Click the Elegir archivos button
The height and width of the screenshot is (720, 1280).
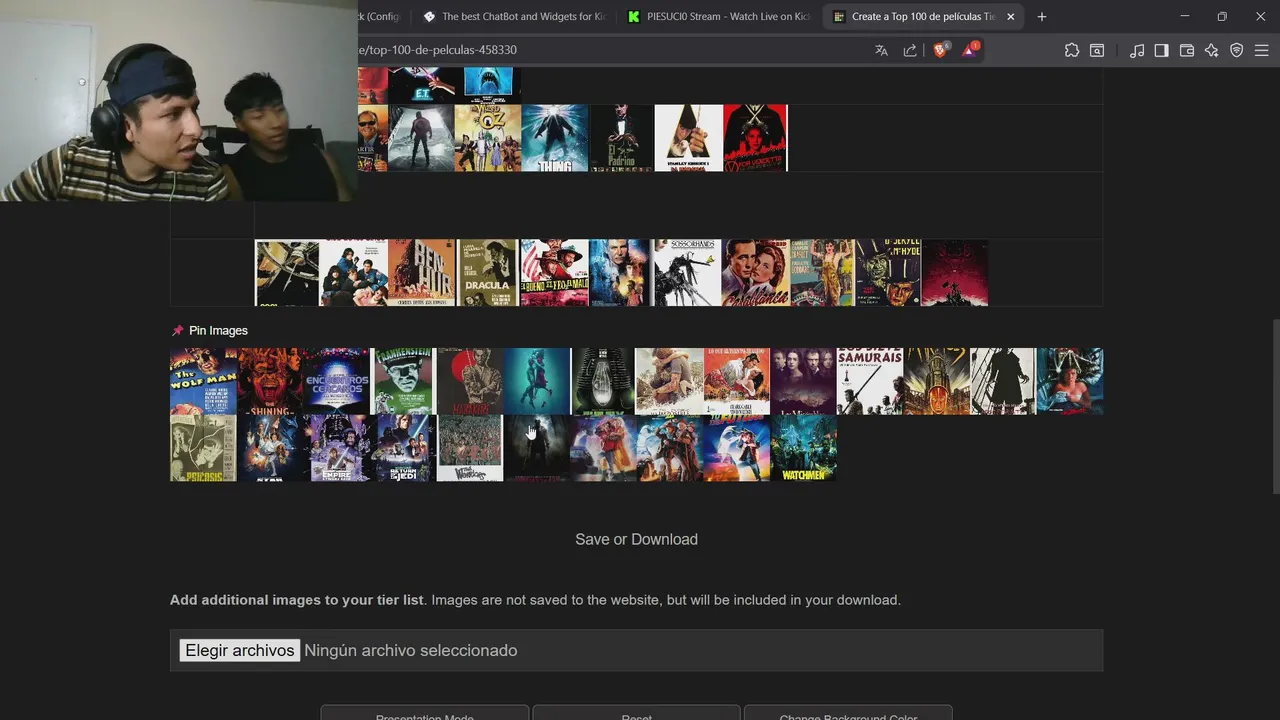(240, 650)
